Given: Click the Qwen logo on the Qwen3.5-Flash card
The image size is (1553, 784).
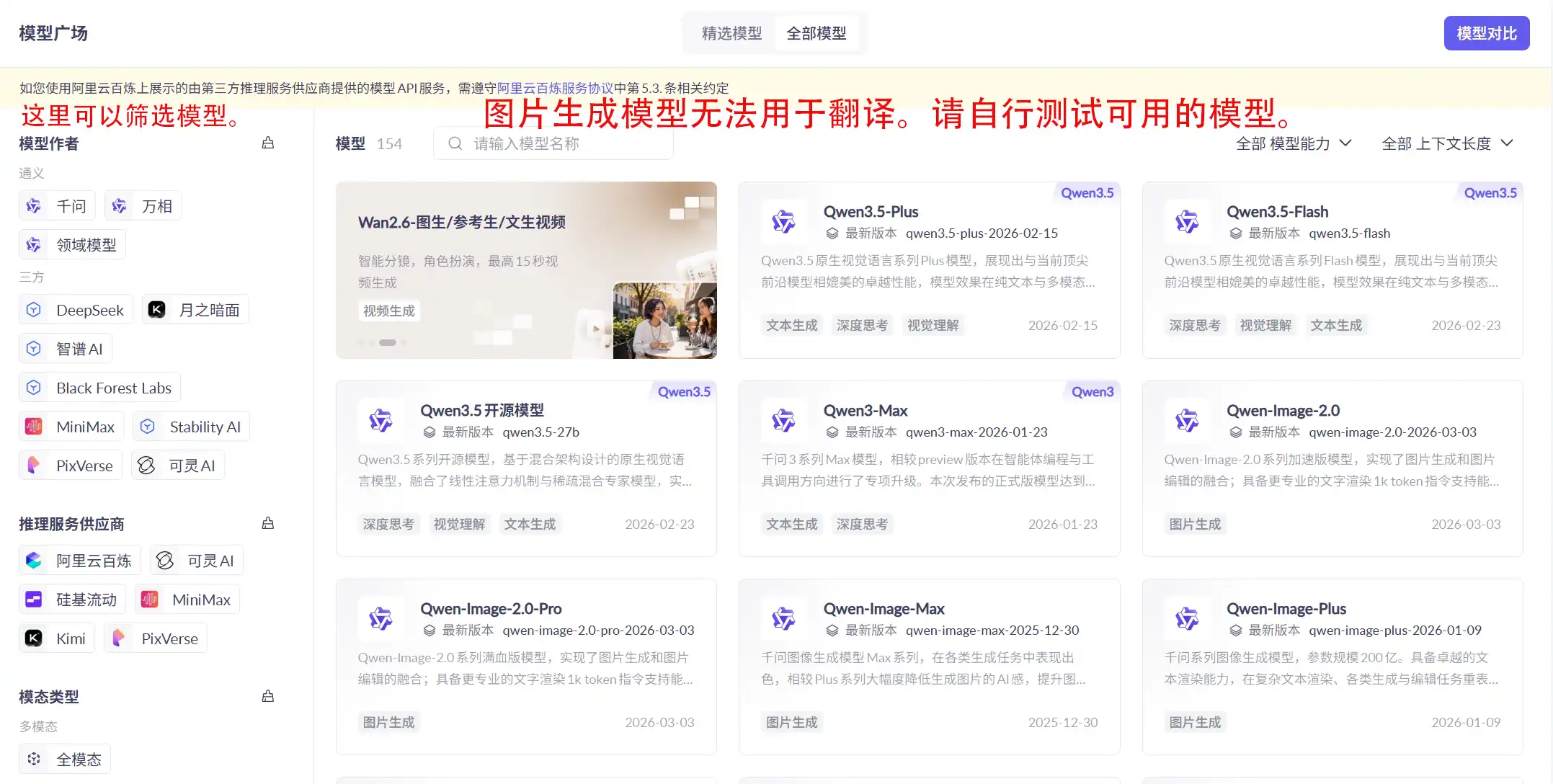Looking at the screenshot, I should coord(1187,221).
